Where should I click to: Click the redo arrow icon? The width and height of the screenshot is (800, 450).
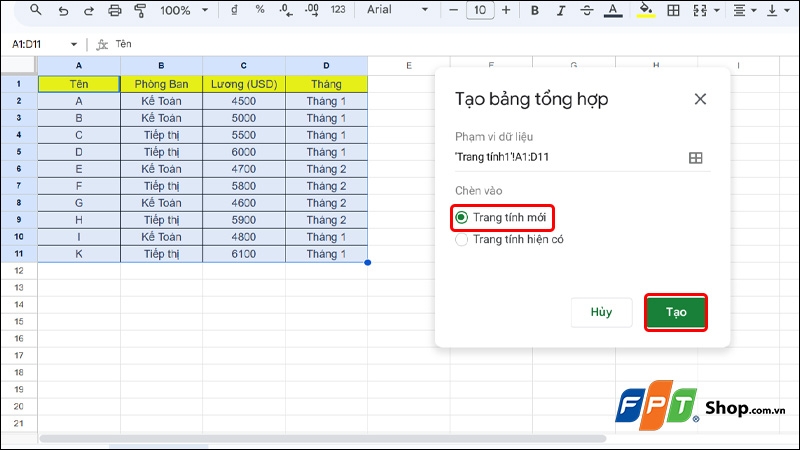point(88,10)
